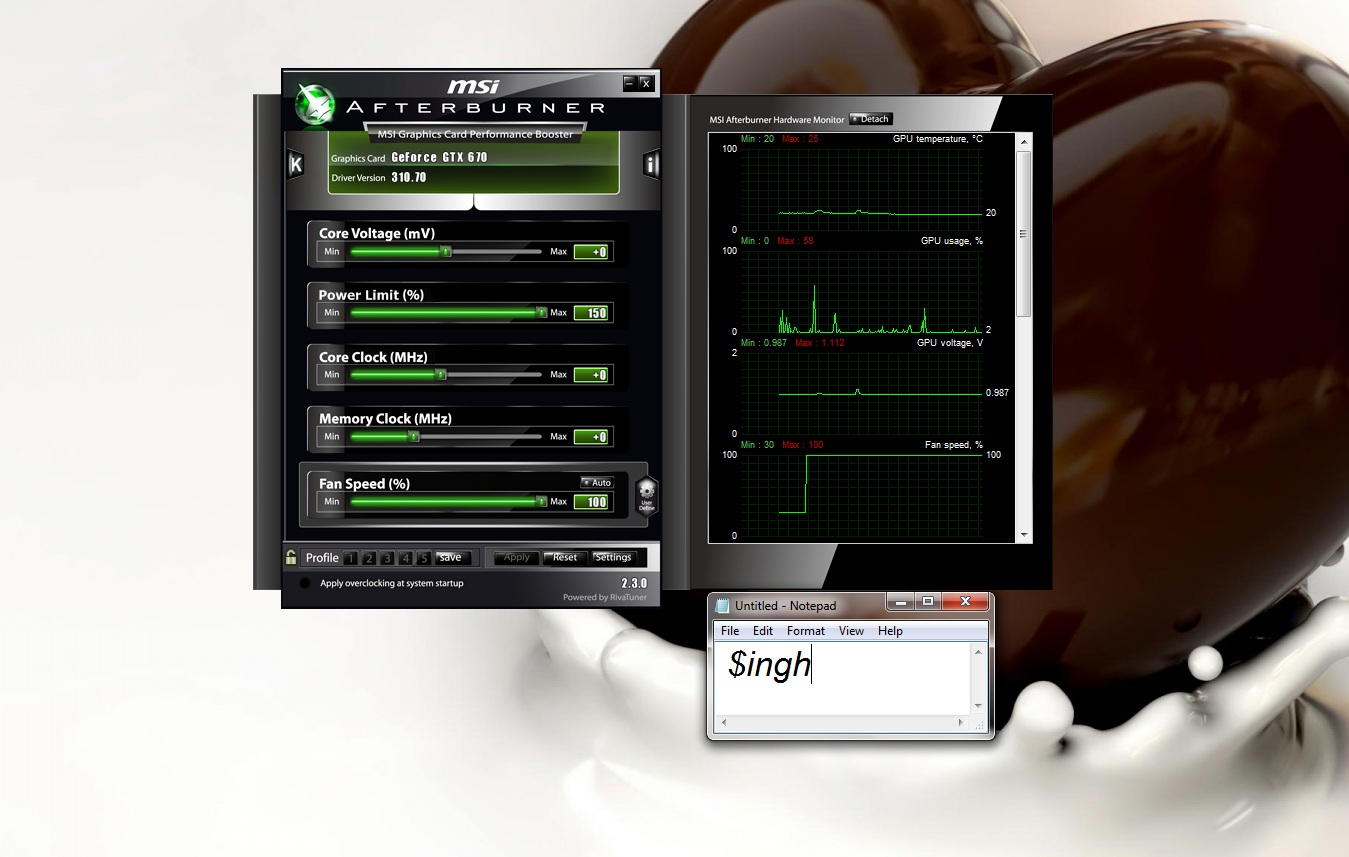
Task: Click the Core Clock slider handle
Action: point(440,375)
